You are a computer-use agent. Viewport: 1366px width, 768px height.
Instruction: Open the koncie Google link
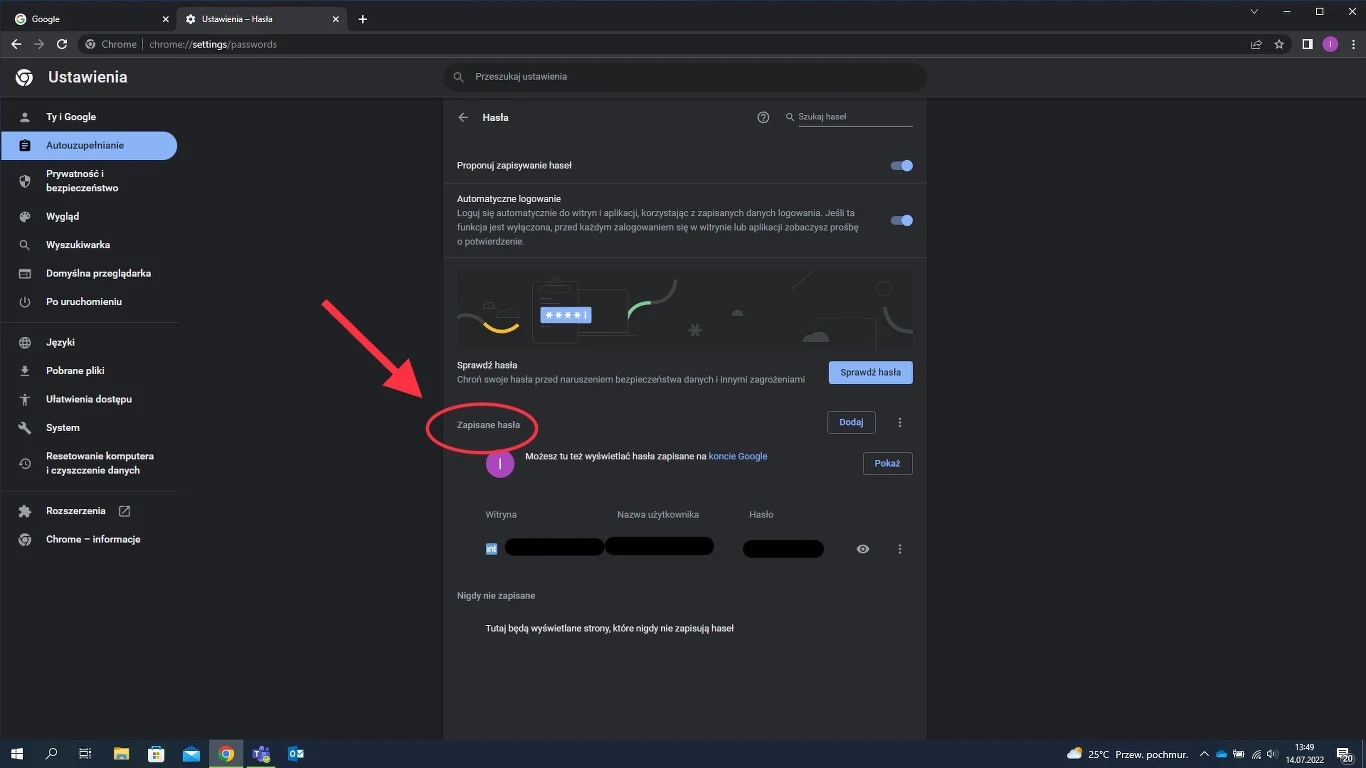pos(738,456)
